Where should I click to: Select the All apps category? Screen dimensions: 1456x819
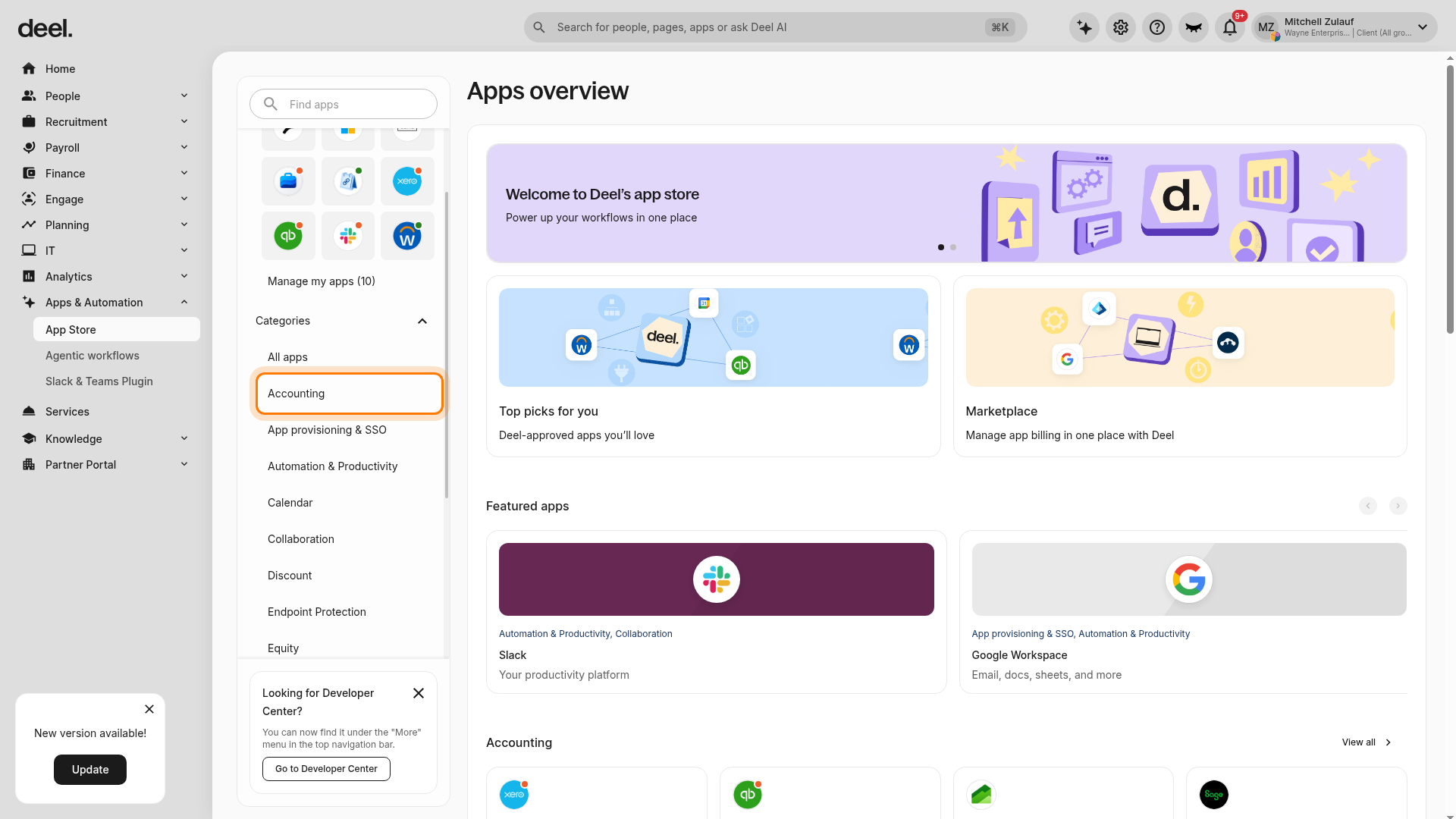click(350, 357)
